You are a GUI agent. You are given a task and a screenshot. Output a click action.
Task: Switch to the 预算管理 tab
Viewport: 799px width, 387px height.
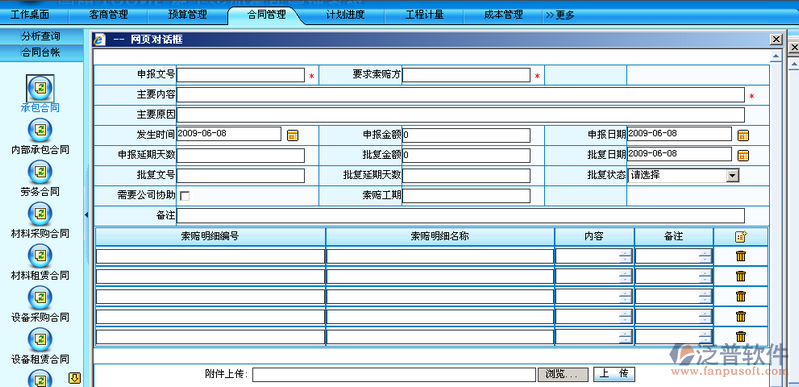point(188,15)
